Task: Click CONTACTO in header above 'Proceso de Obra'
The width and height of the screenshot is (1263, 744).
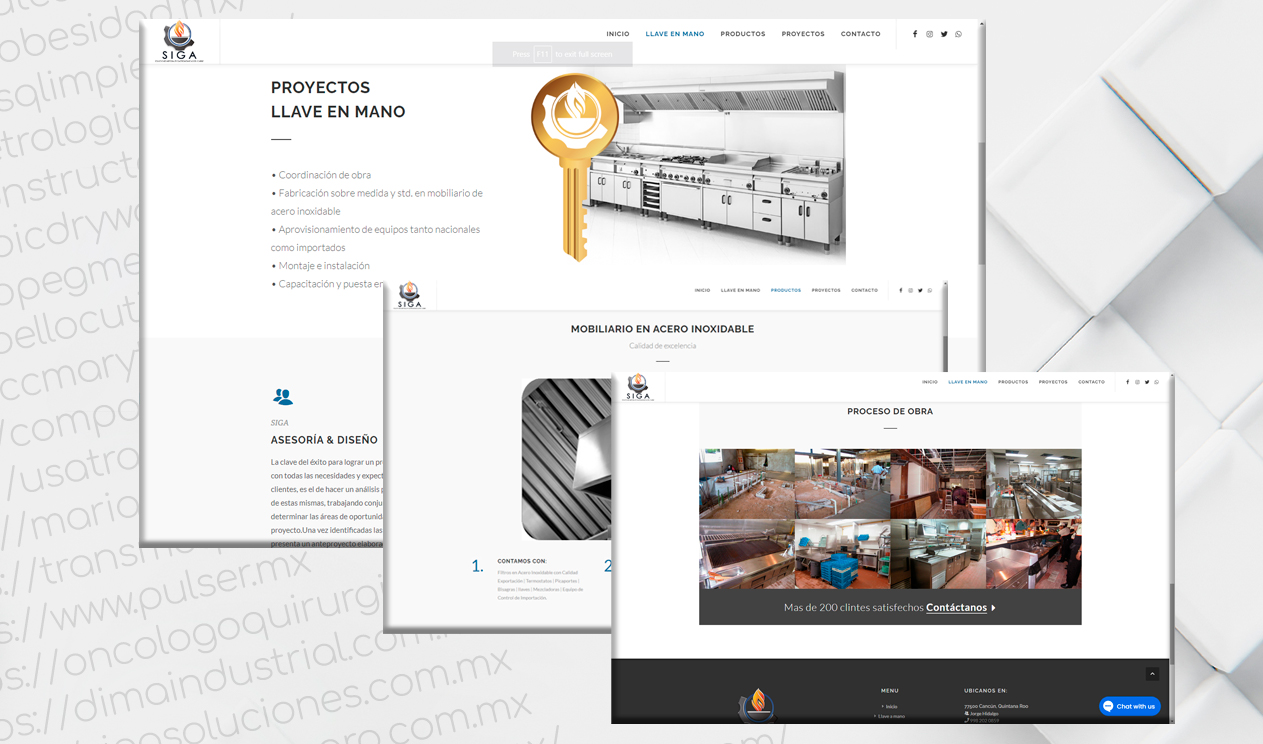Action: 1091,382
